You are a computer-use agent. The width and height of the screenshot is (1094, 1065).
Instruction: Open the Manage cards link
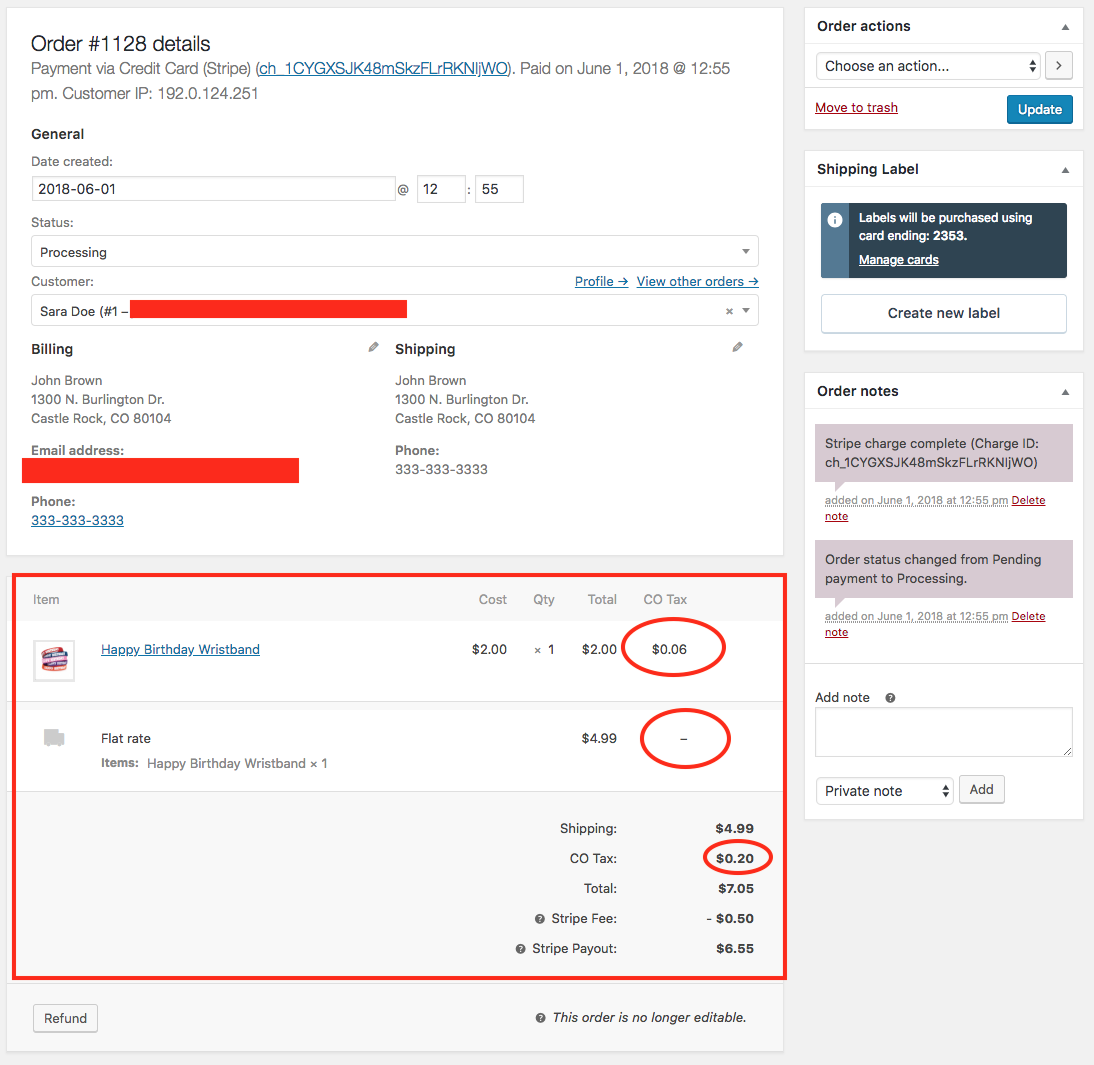pyautogui.click(x=898, y=260)
